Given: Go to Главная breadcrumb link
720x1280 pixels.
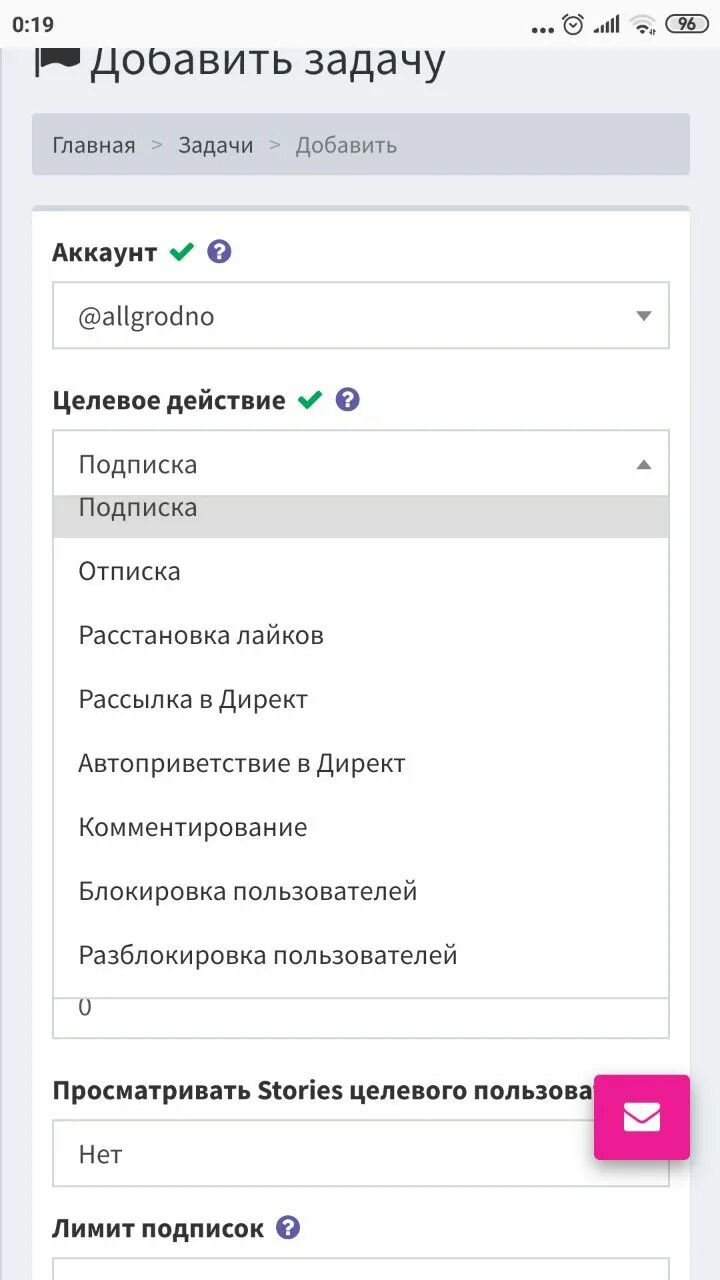Looking at the screenshot, I should (x=94, y=145).
